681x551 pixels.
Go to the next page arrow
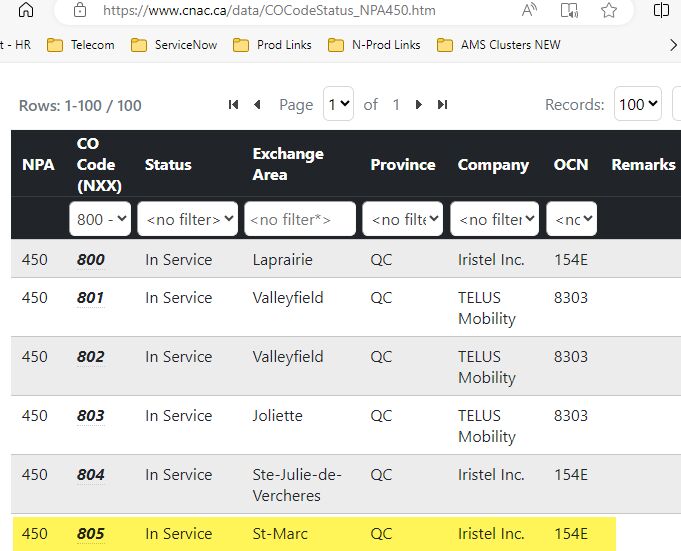(x=419, y=105)
